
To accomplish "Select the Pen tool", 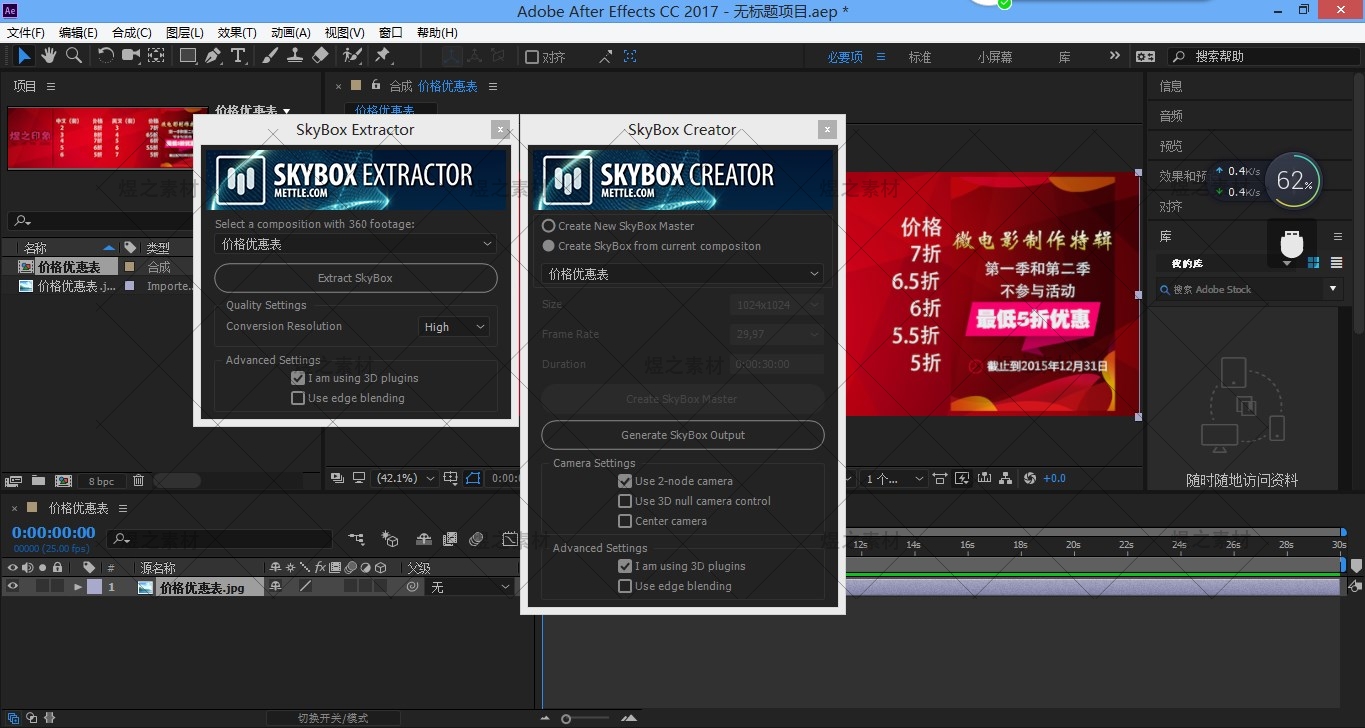I will click(x=213, y=56).
